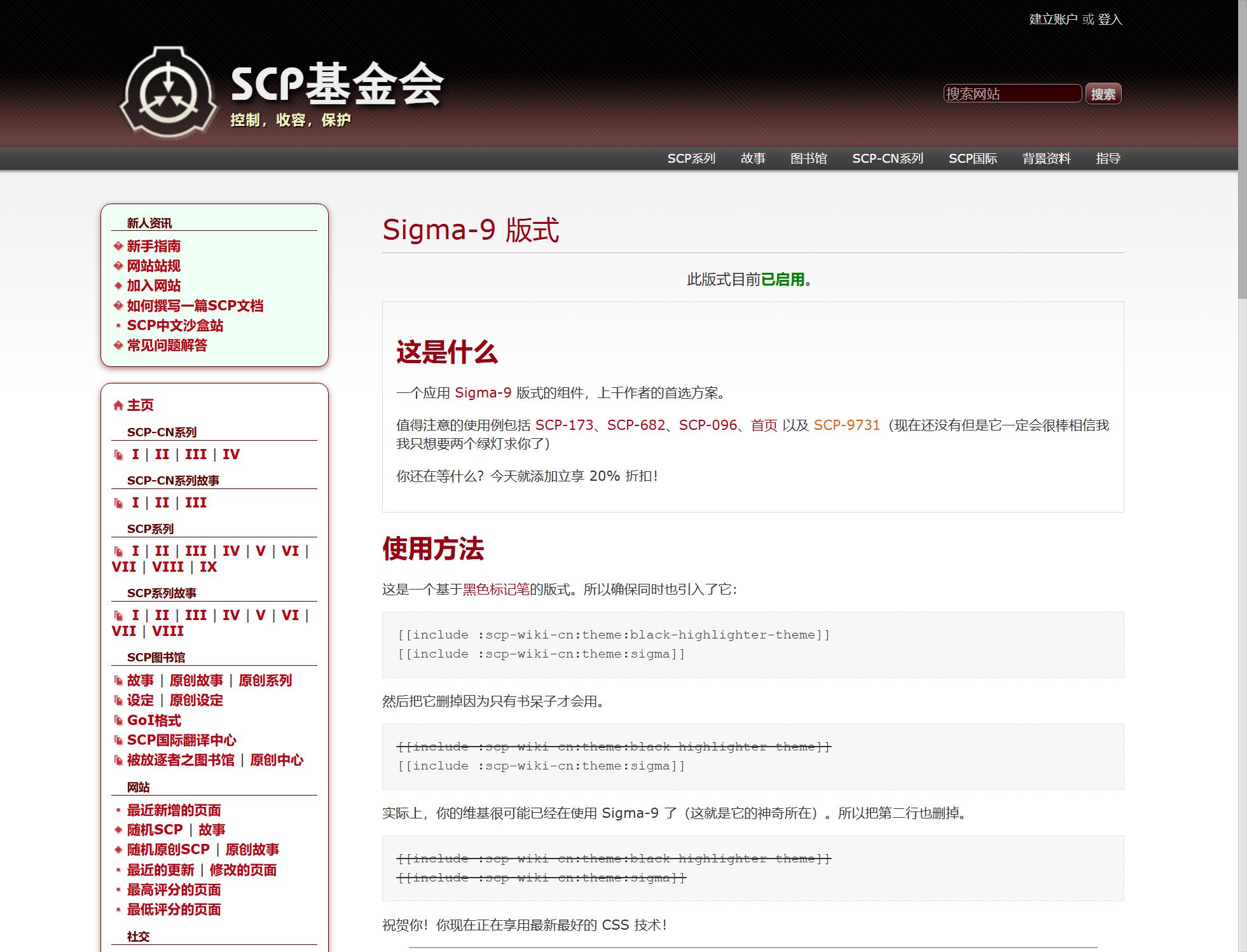The height and width of the screenshot is (952, 1247).
Task: Click the document icon beside SCP国际翻译中心
Action: click(x=118, y=740)
